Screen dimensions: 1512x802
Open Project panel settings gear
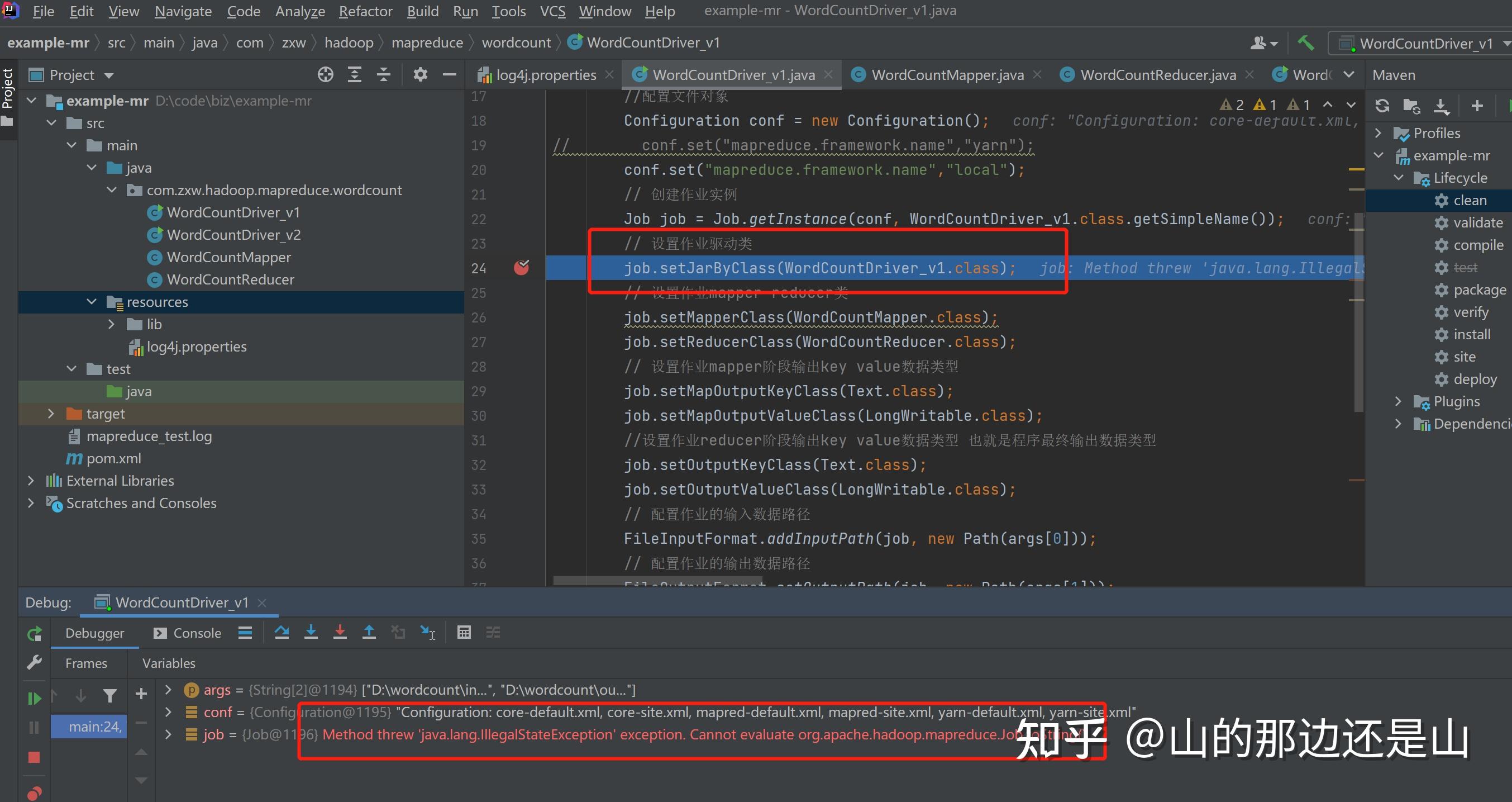(x=420, y=74)
